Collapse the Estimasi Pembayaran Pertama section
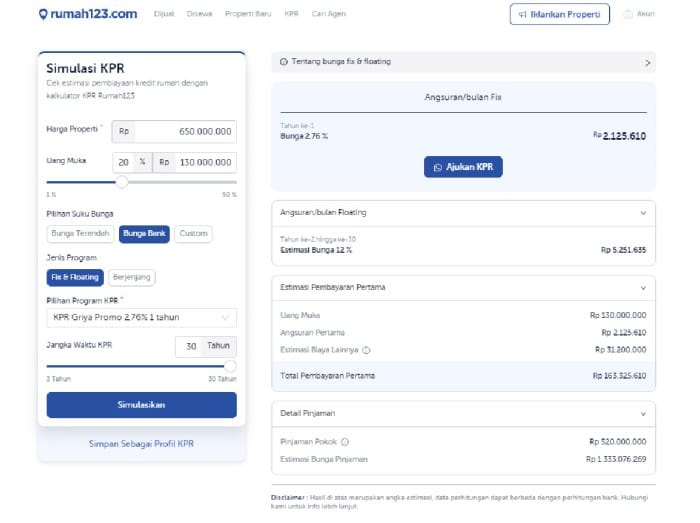This screenshot has width=700, height=523. coord(643,288)
